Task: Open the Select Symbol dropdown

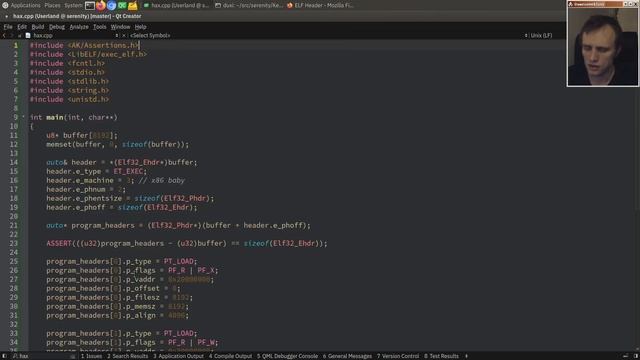Action: 150,36
